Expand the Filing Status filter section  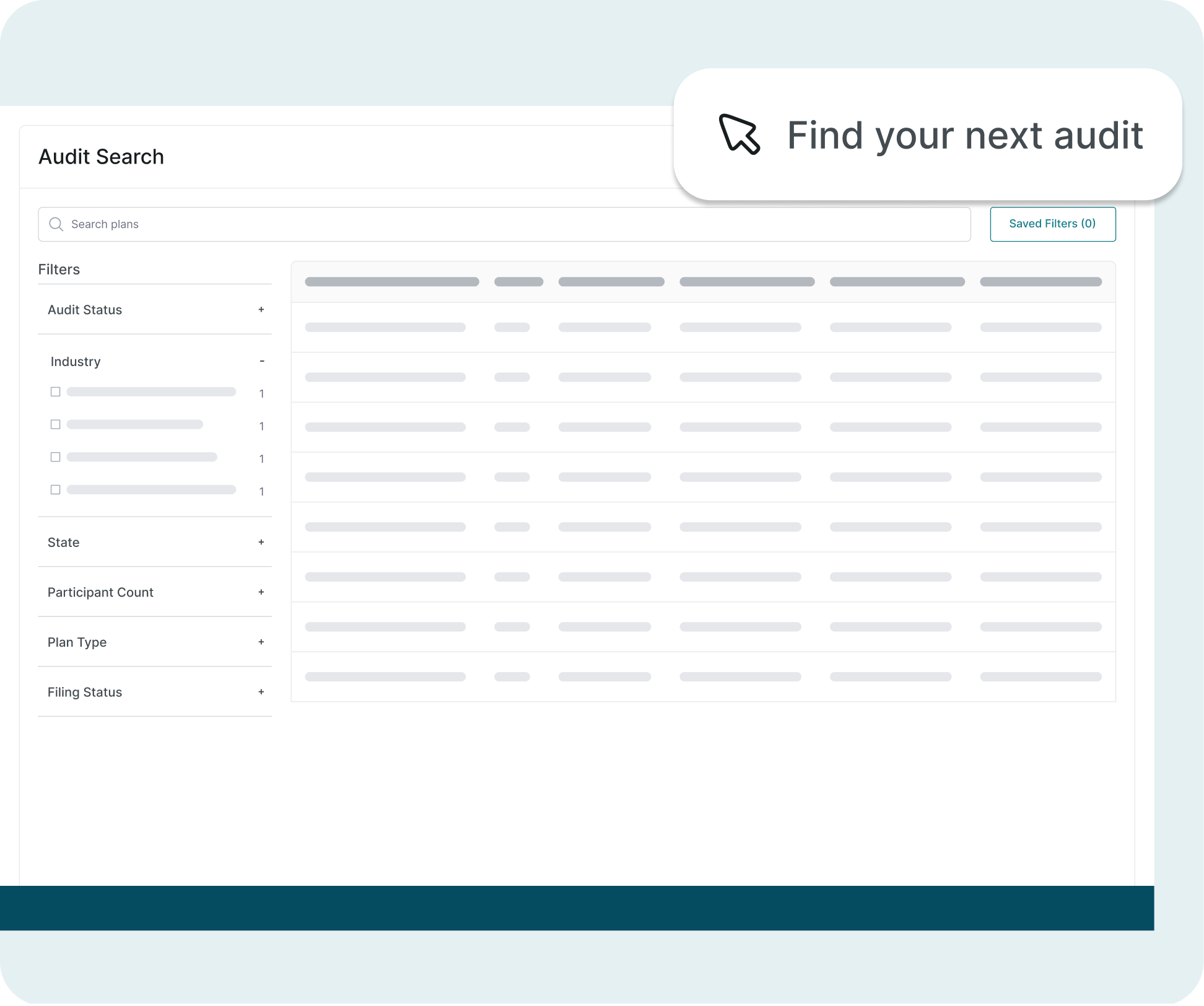coord(85,692)
